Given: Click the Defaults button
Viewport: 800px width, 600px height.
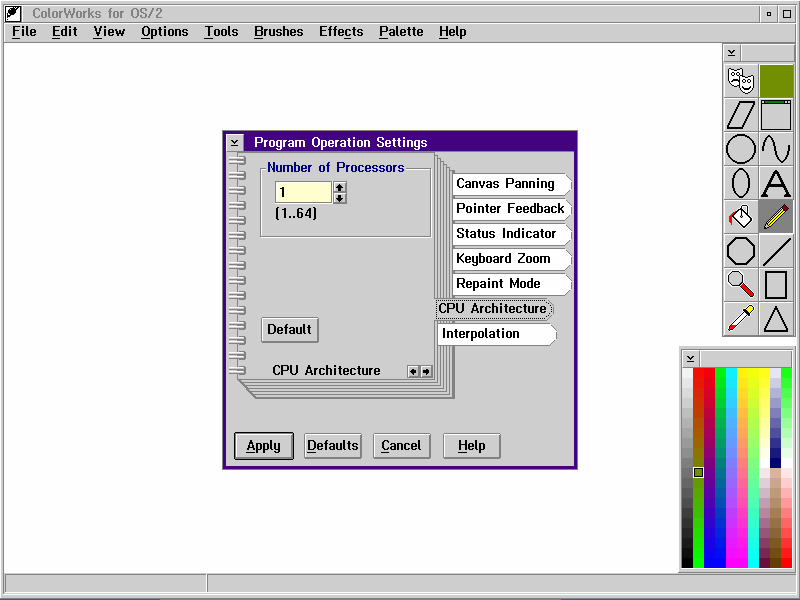Looking at the screenshot, I should [333, 446].
